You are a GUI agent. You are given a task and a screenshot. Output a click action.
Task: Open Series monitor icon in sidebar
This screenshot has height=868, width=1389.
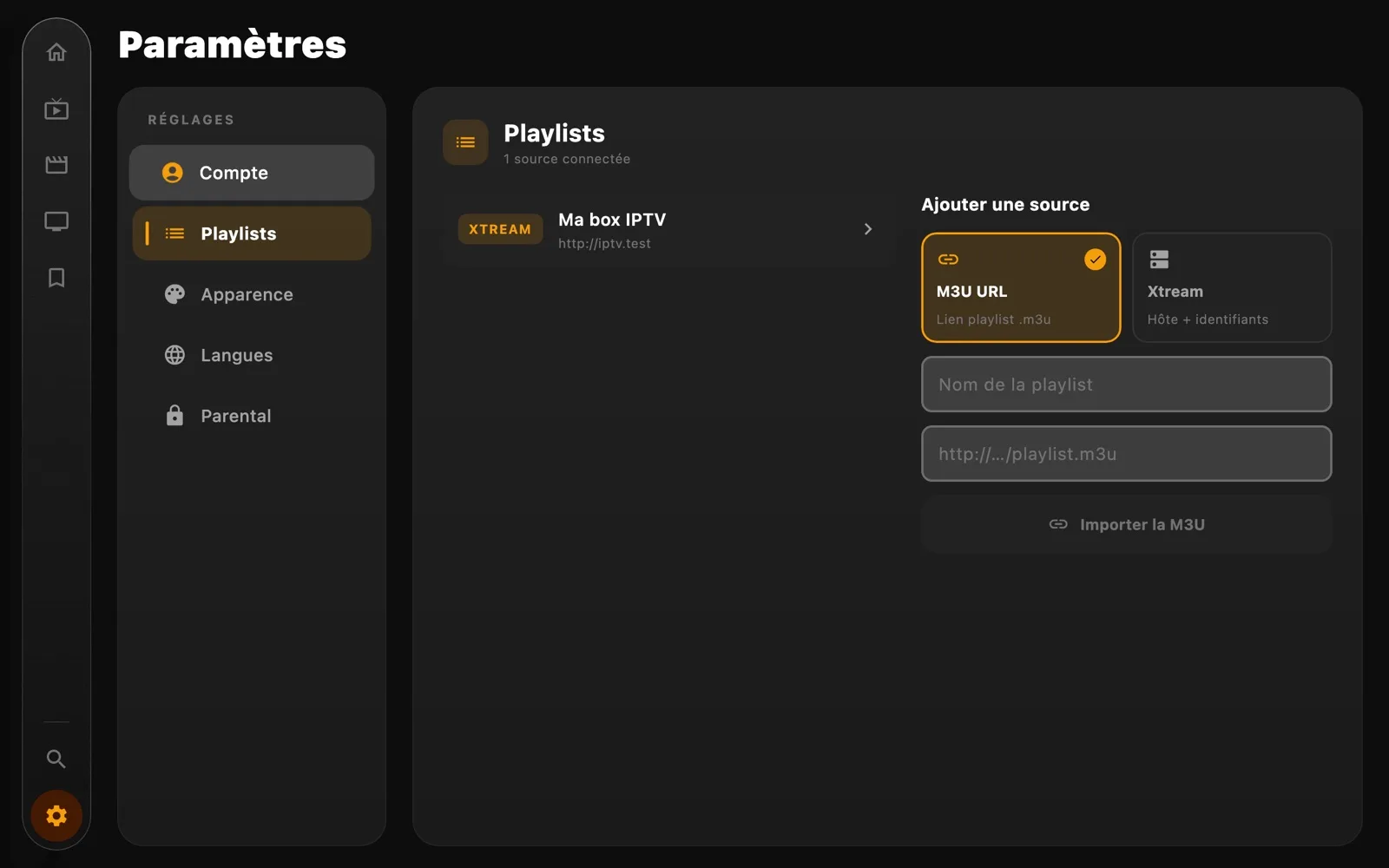click(56, 221)
